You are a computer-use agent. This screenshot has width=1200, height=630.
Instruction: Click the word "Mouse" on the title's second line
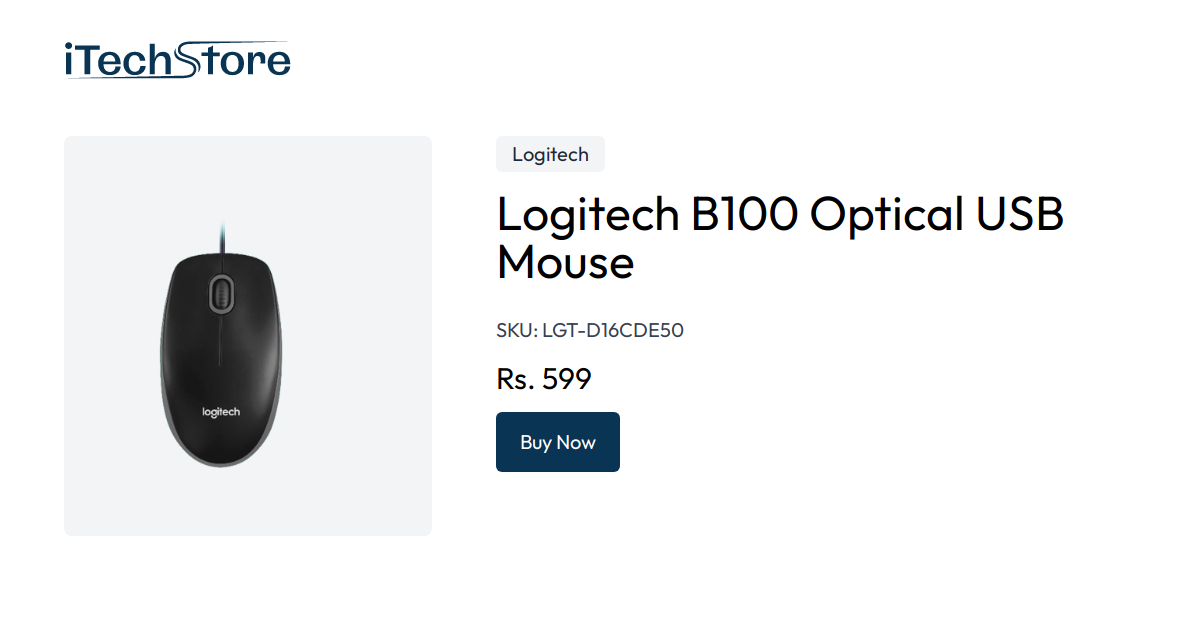[x=566, y=263]
